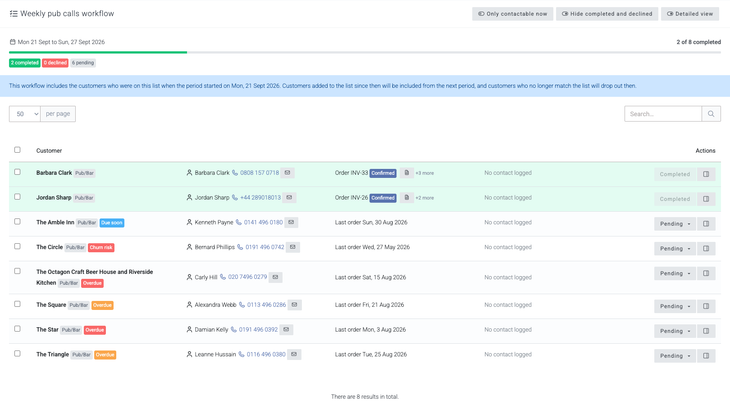Expand '+2 more' for Jordan Sharp
Screen dimensions: 730x409
(x=425, y=198)
